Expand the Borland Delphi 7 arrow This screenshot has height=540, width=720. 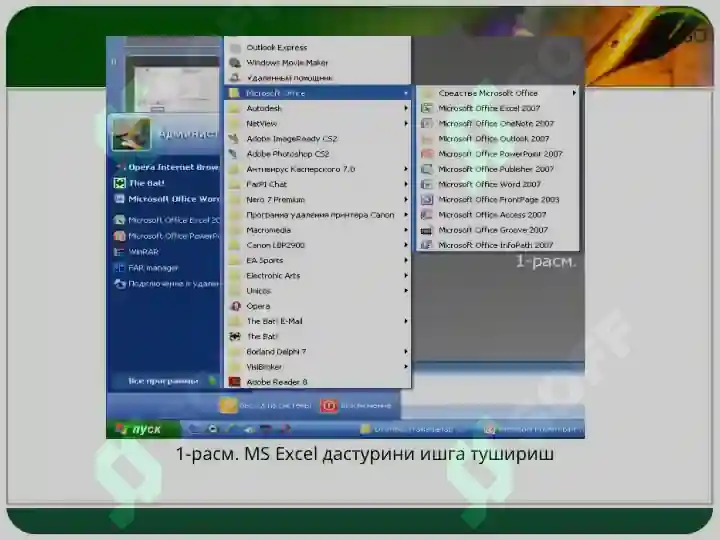click(406, 352)
